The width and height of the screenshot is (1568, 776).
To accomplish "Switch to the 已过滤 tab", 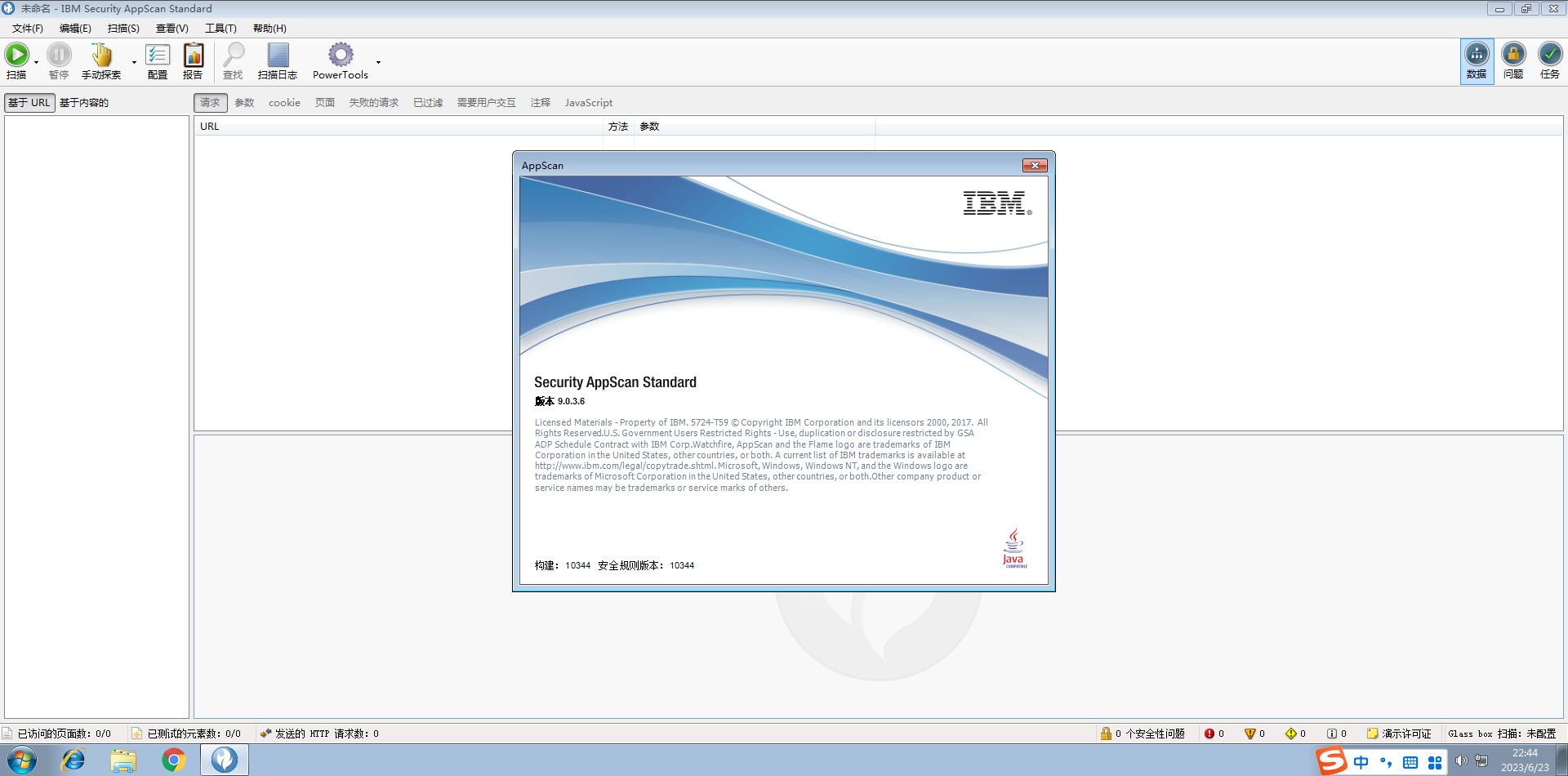I will point(428,103).
